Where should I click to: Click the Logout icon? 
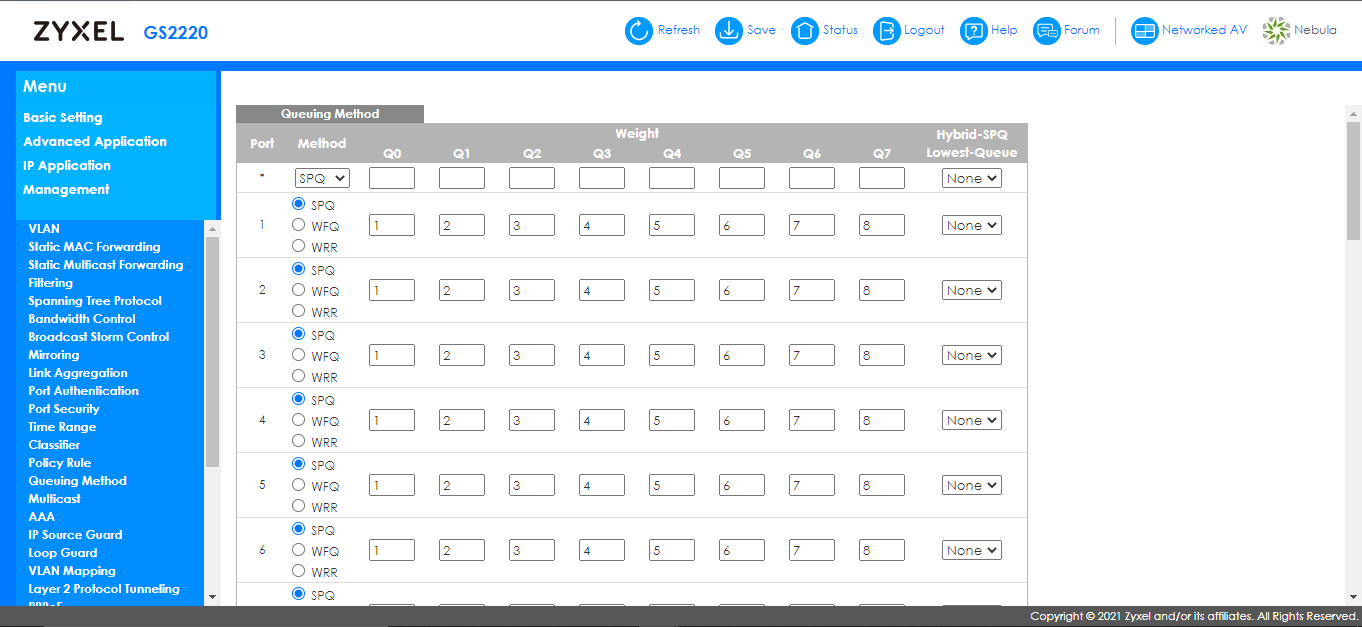886,31
